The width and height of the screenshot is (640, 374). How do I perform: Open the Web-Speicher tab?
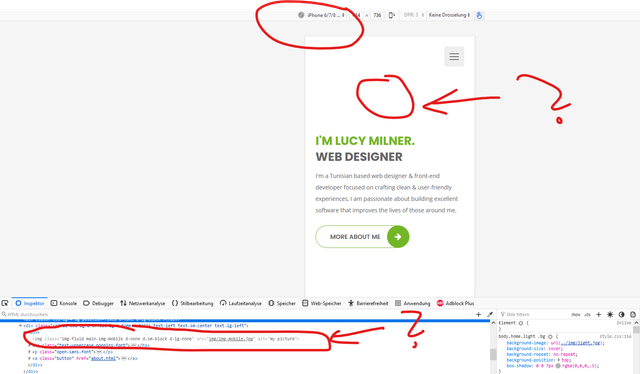coord(322,303)
